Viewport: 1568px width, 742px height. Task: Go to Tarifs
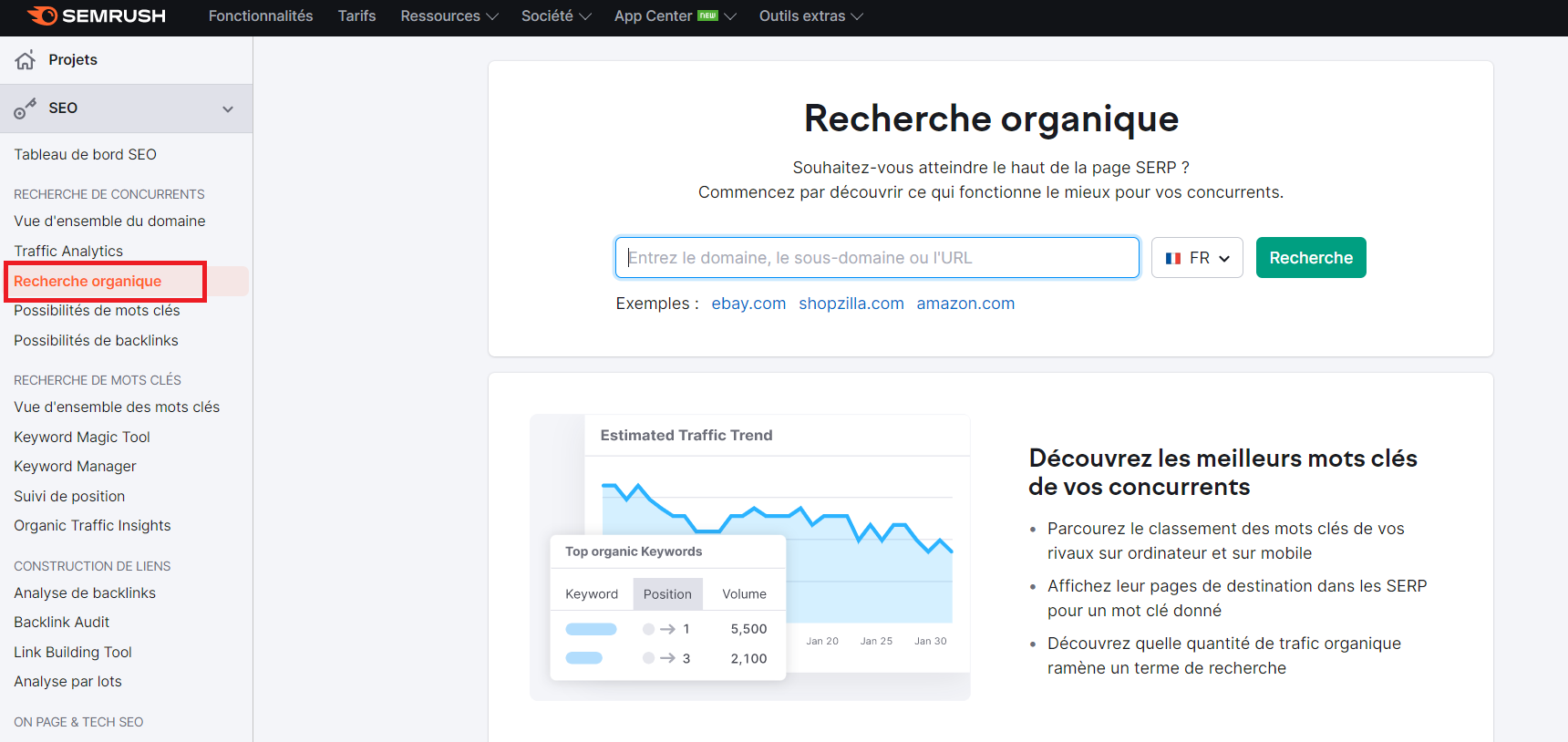356,16
